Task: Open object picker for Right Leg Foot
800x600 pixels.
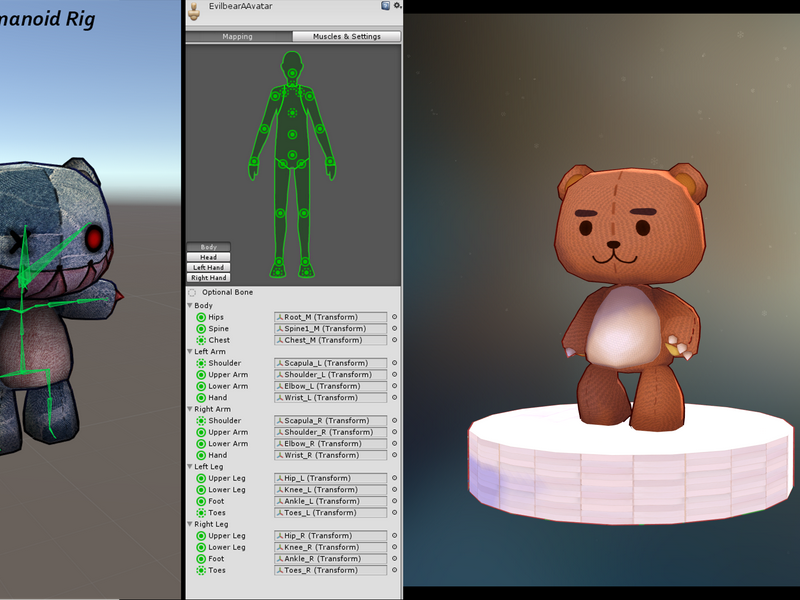Action: point(394,559)
